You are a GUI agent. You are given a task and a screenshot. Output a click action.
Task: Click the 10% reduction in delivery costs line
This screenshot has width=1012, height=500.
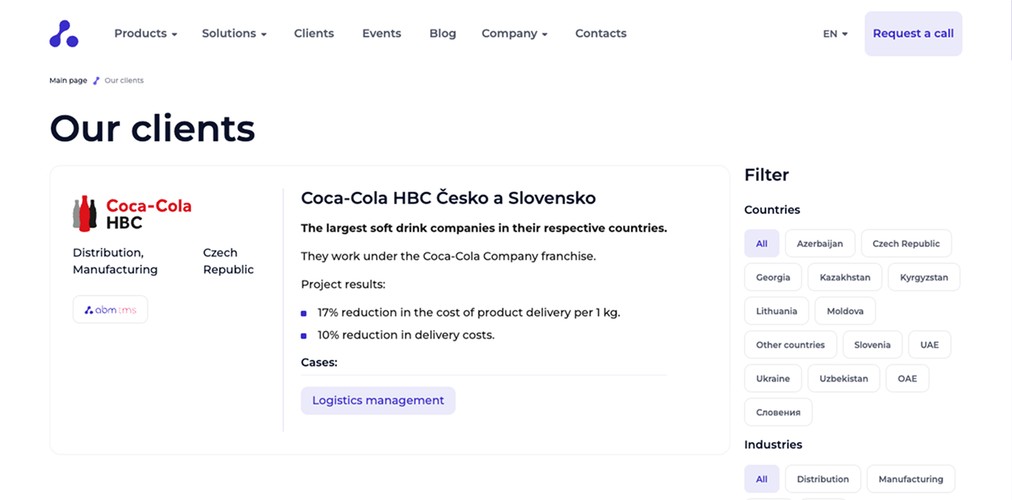click(406, 335)
